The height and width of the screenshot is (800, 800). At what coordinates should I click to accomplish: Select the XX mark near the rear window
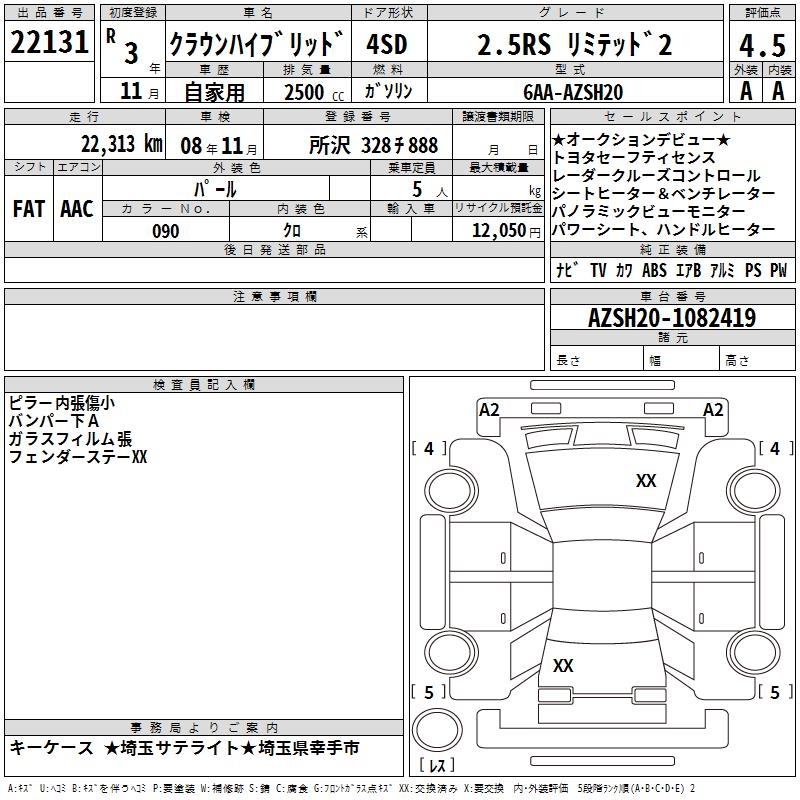[563, 665]
